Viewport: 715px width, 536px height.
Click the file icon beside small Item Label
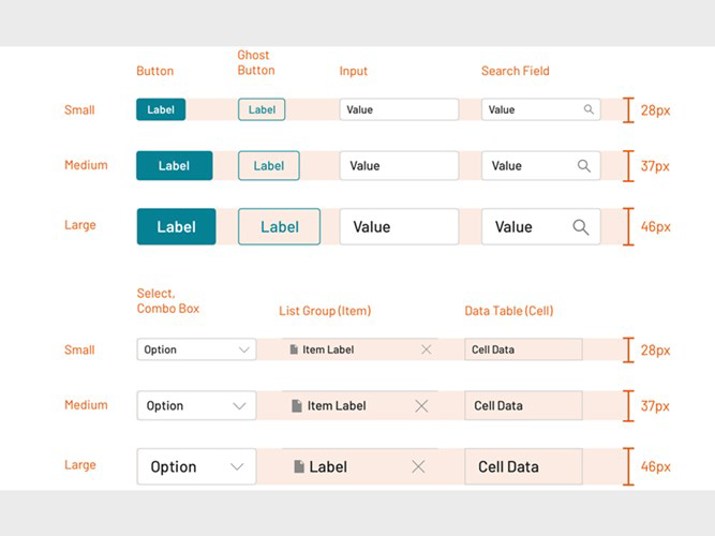point(294,350)
